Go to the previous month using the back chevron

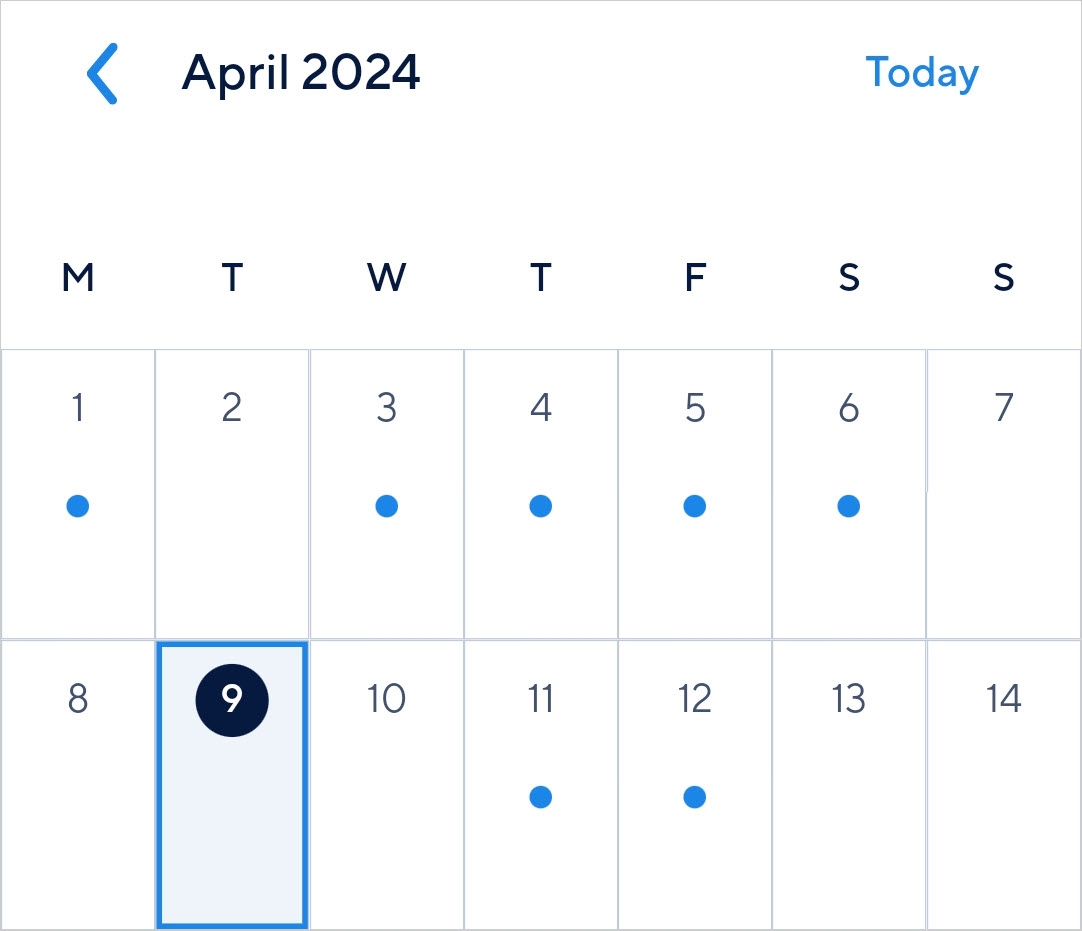pyautogui.click(x=102, y=74)
